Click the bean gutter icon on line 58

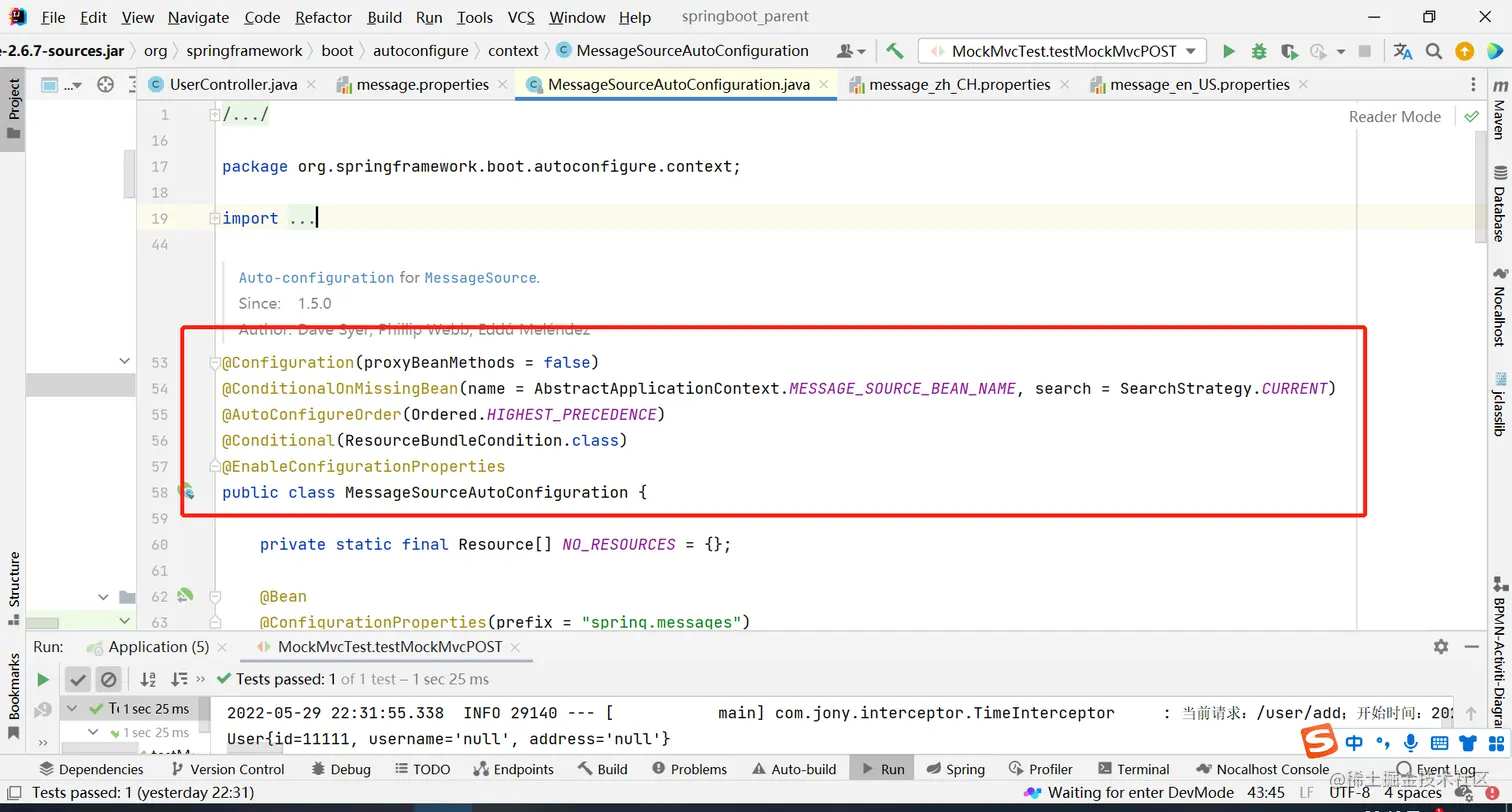tap(186, 491)
